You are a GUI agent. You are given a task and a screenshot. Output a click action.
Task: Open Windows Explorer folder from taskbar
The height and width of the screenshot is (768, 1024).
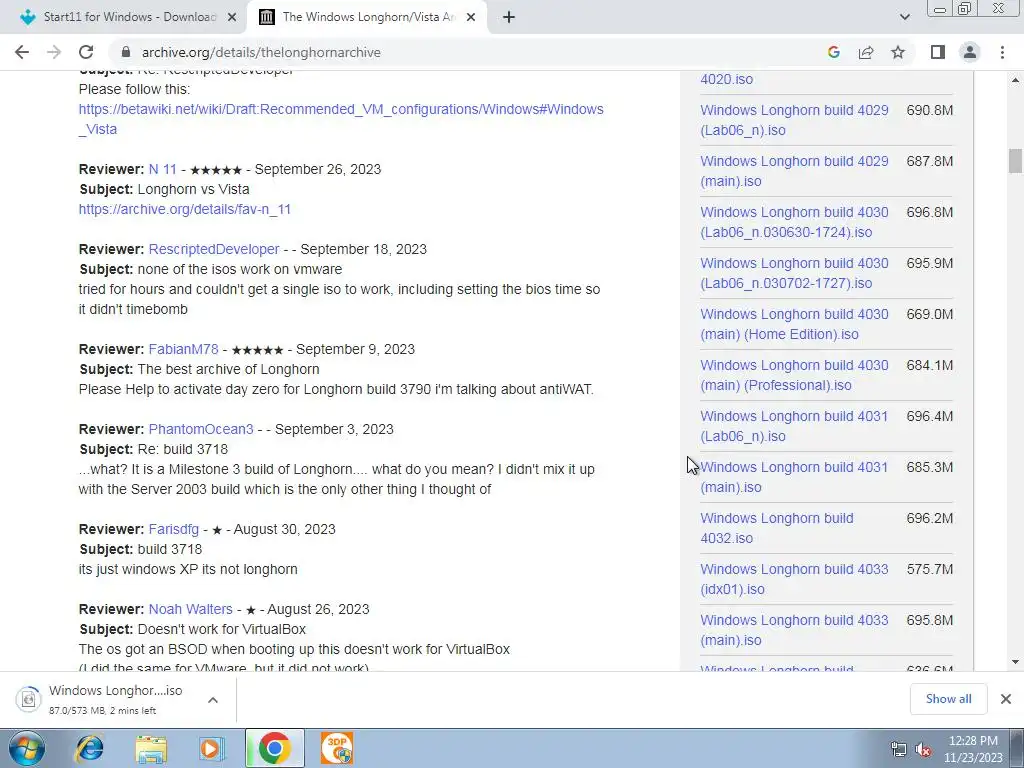click(151, 748)
